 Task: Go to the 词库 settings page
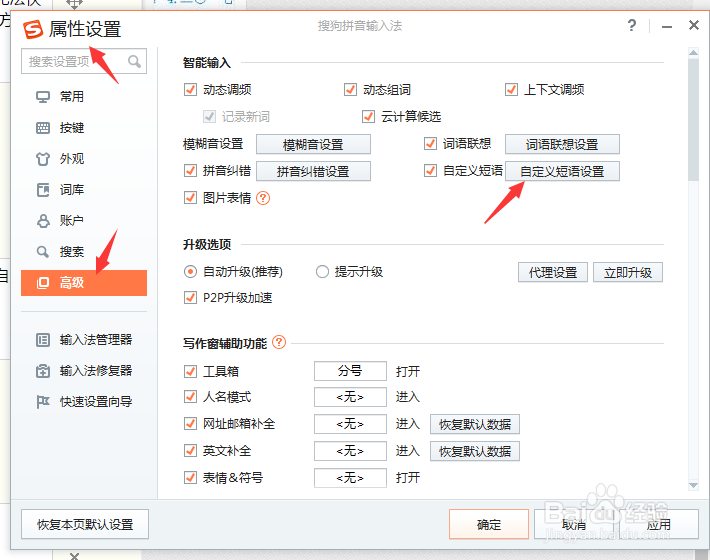click(84, 190)
